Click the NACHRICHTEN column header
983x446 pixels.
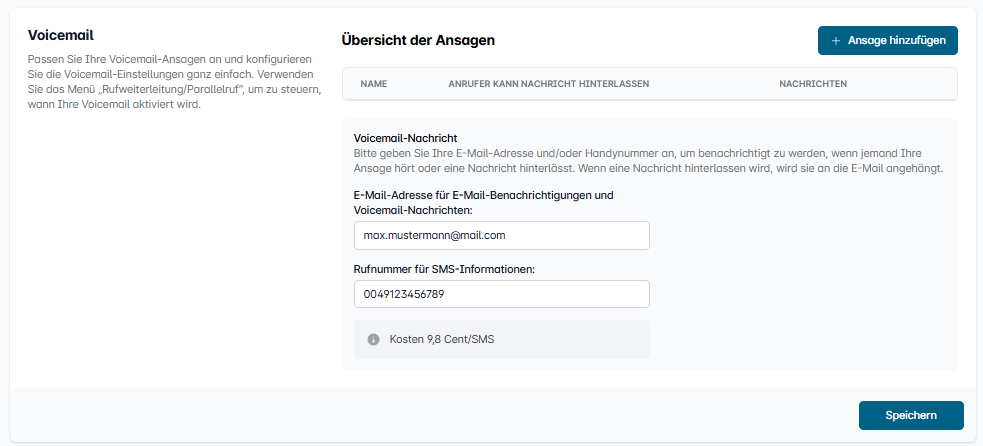pos(813,84)
